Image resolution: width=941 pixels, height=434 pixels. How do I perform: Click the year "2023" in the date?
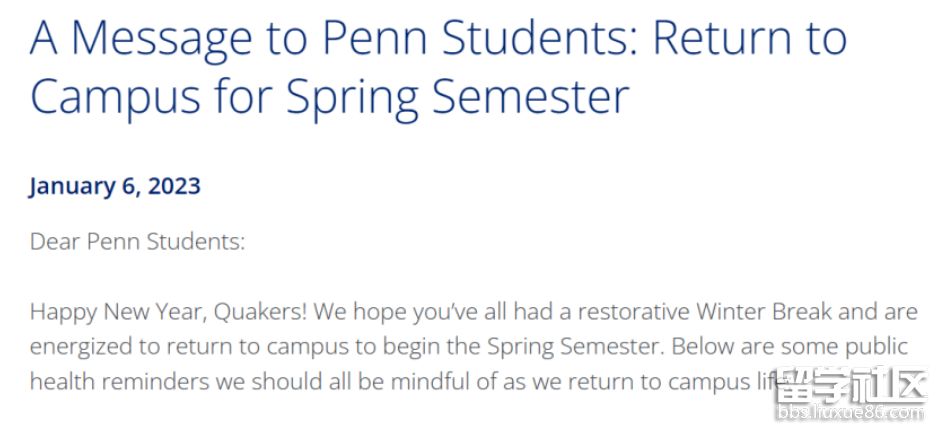click(x=174, y=186)
